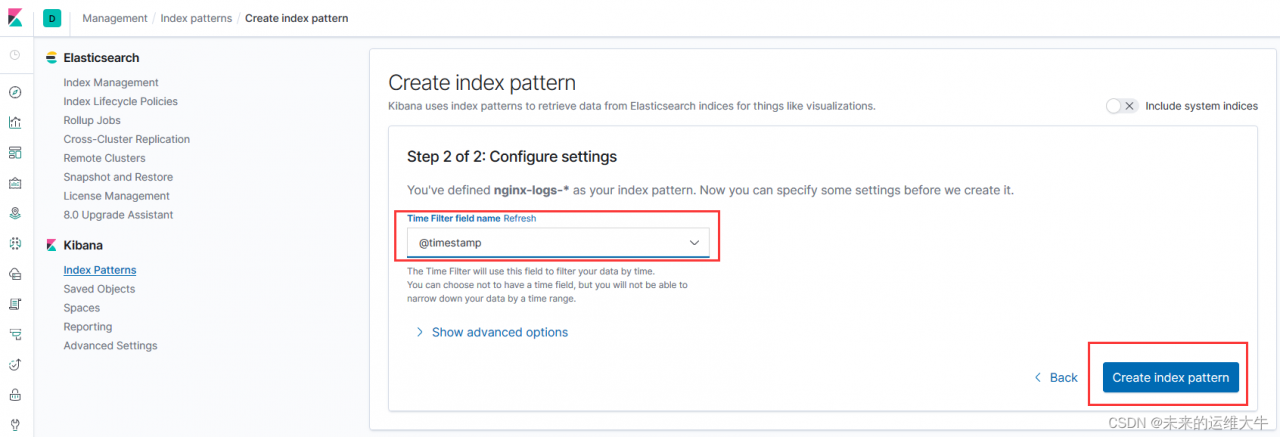Open Advanced Settings in Kibana menu
The height and width of the screenshot is (437, 1280).
click(x=110, y=346)
